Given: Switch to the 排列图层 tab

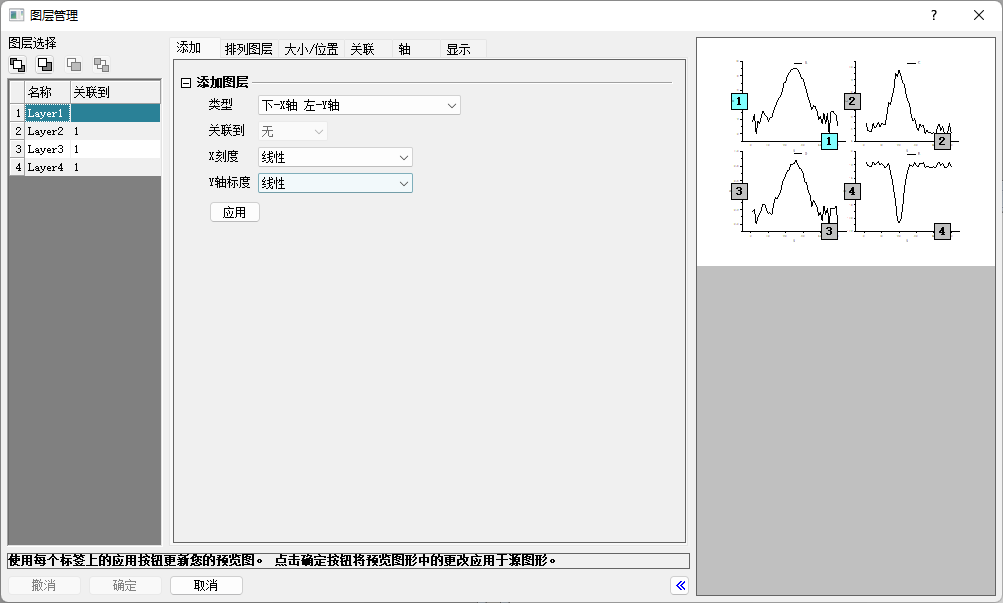Looking at the screenshot, I should click(x=248, y=49).
